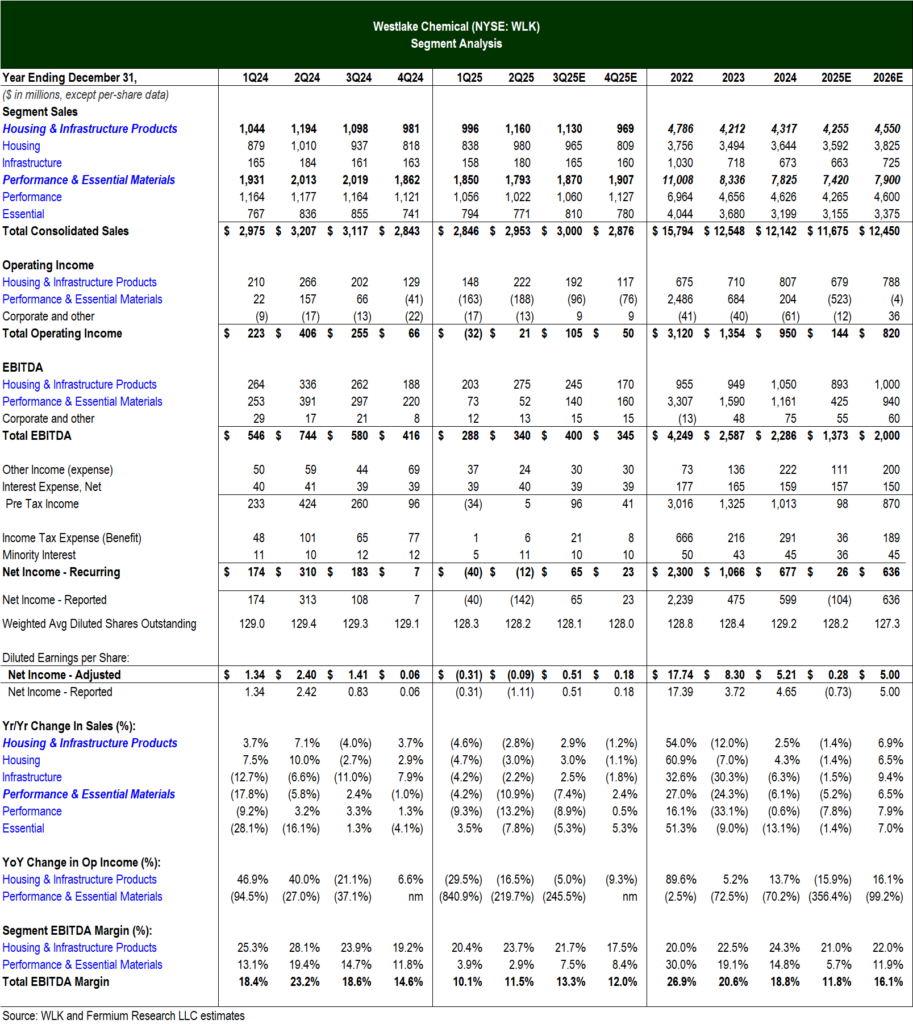Click the YoY Change in Op Income (%) heading
The image size is (913, 1024).
82,862
